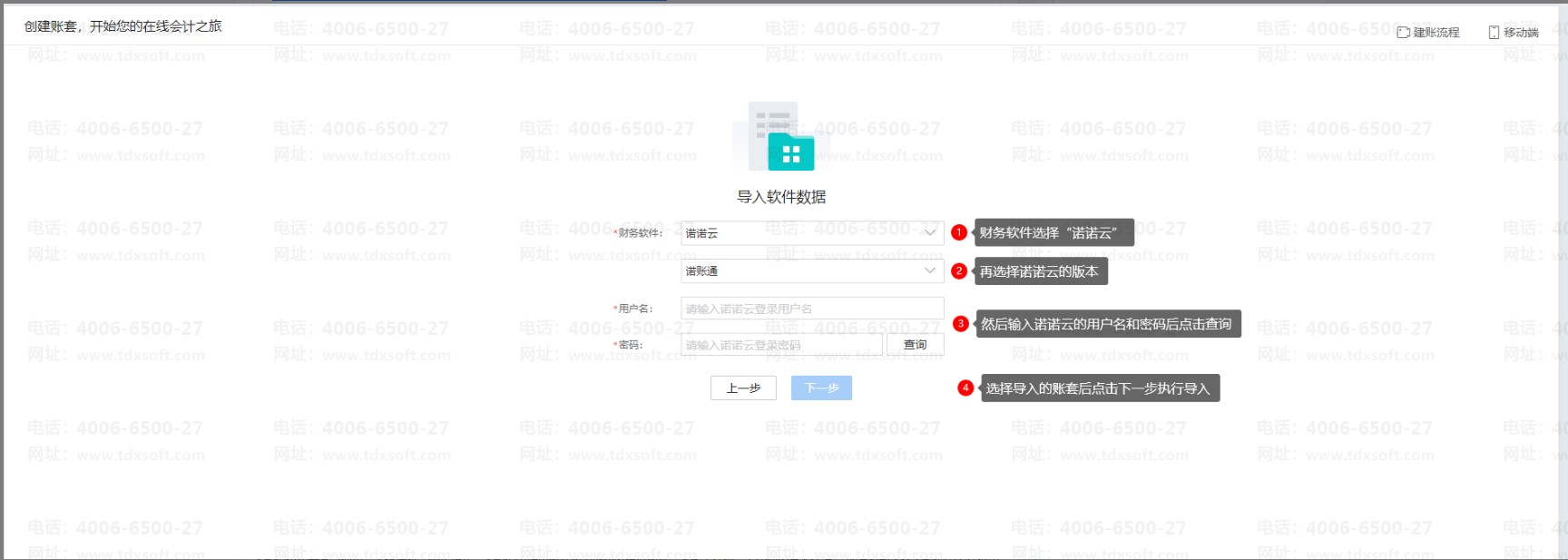The height and width of the screenshot is (560, 1568).
Task: Click the 导入软件数据 heading
Action: coord(781,197)
